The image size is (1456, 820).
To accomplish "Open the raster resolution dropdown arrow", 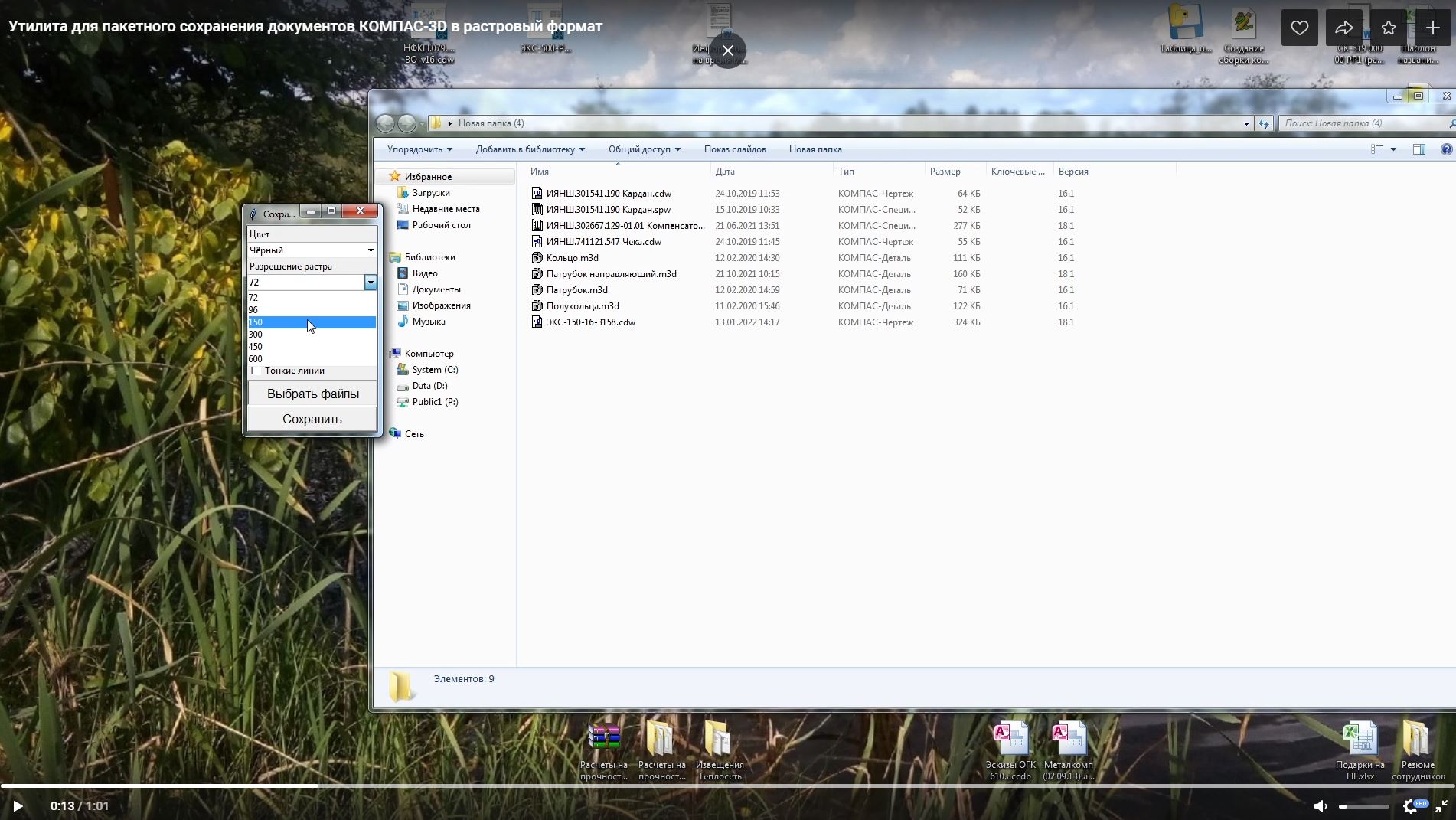I will point(371,283).
